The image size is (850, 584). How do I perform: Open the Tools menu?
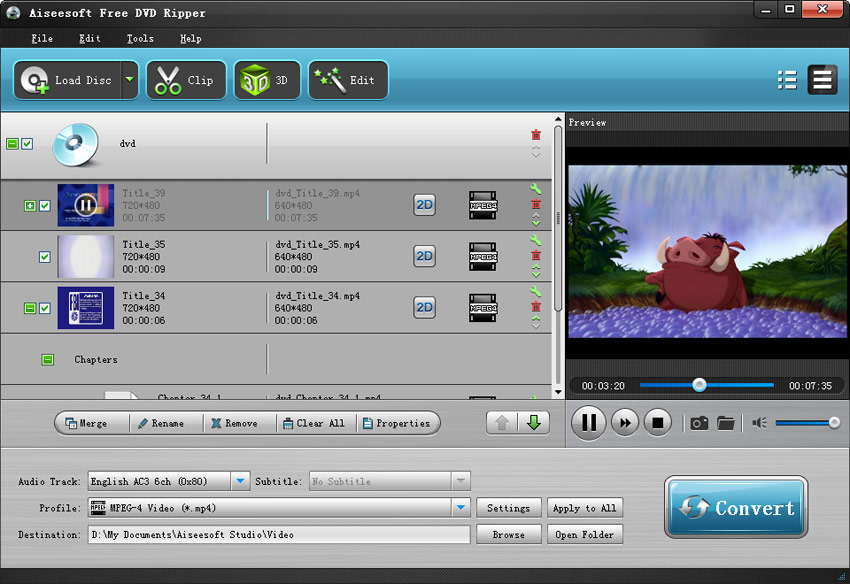[140, 39]
